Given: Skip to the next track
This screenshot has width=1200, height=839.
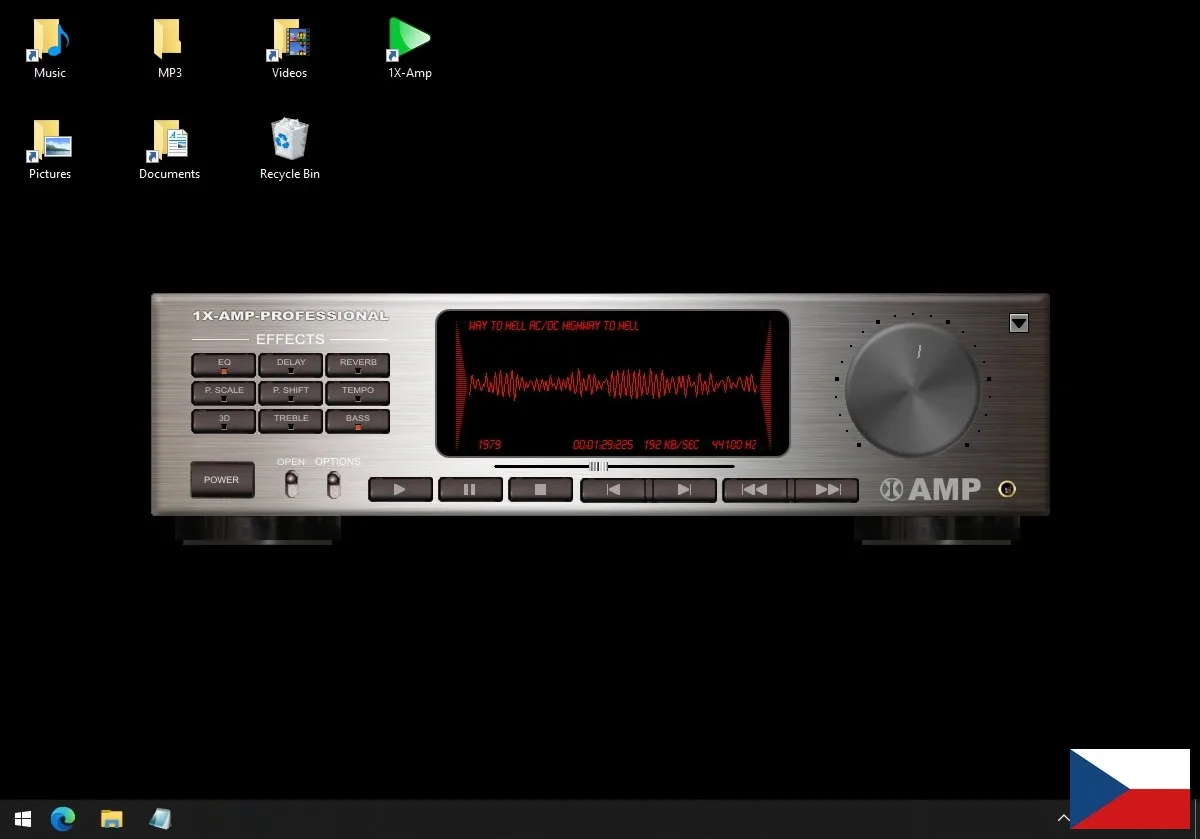Looking at the screenshot, I should [x=684, y=490].
